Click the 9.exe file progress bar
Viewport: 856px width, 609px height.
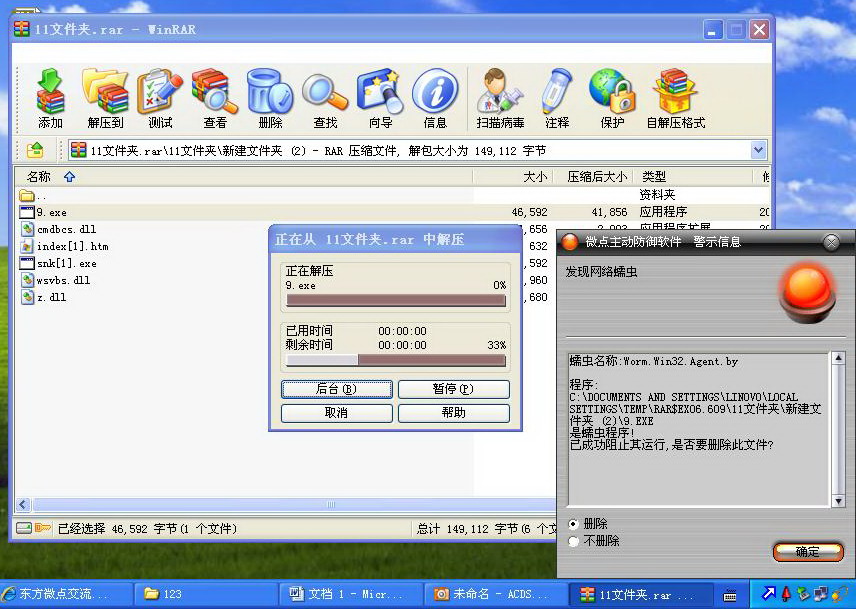coord(396,301)
